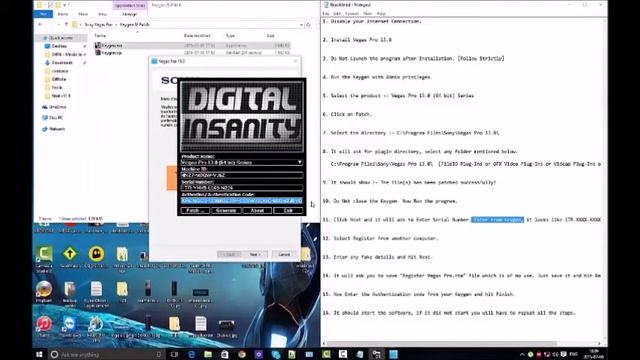Viewport: 640px width, 360px height.
Task: Click the Serial Number field in the keygen
Action: pos(242,187)
